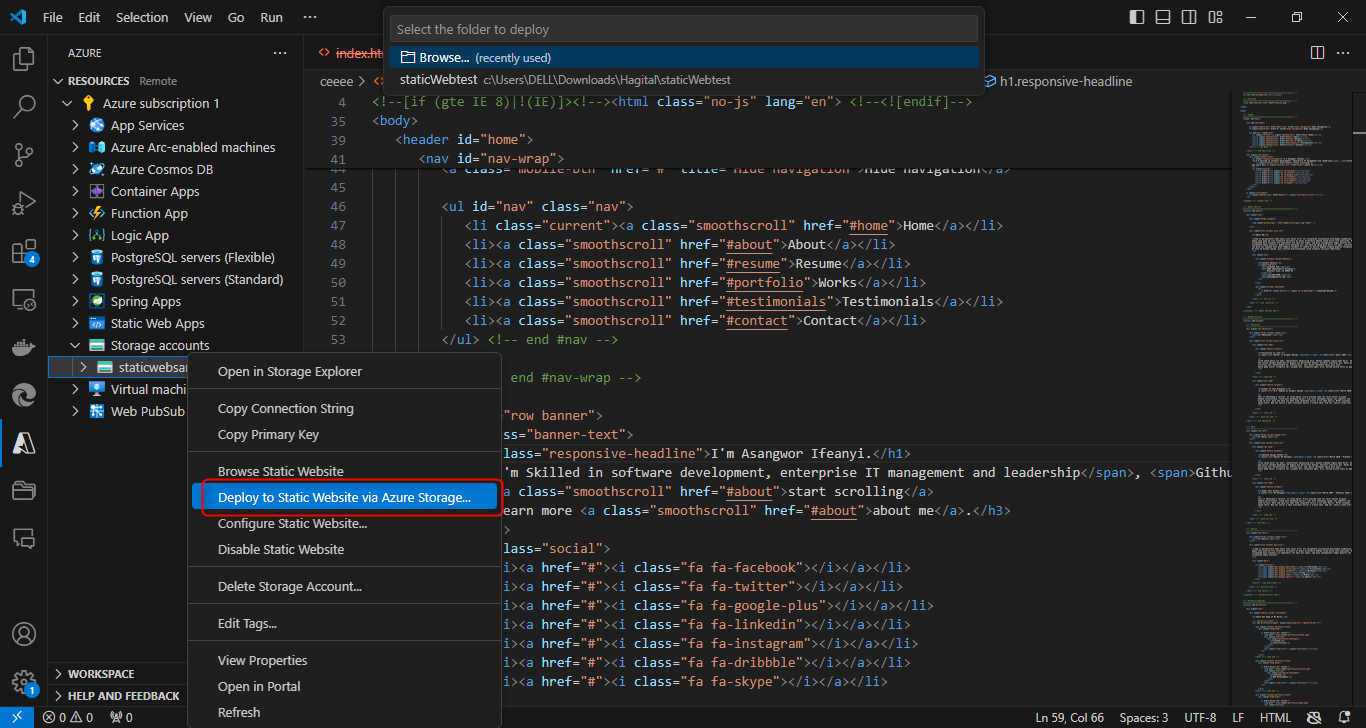Toggle the primary side bar layout button
Viewport: 1366px width, 728px height.
[1136, 17]
